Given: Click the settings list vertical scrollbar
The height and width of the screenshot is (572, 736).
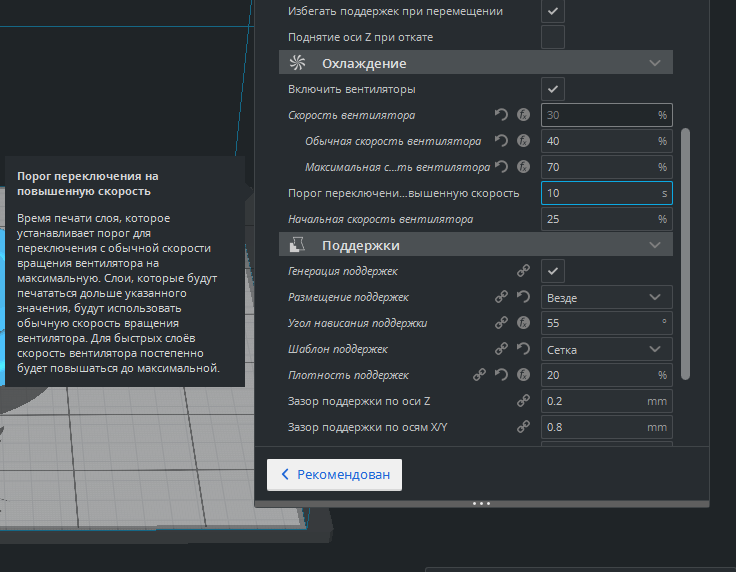Looking at the screenshot, I should 685,253.
